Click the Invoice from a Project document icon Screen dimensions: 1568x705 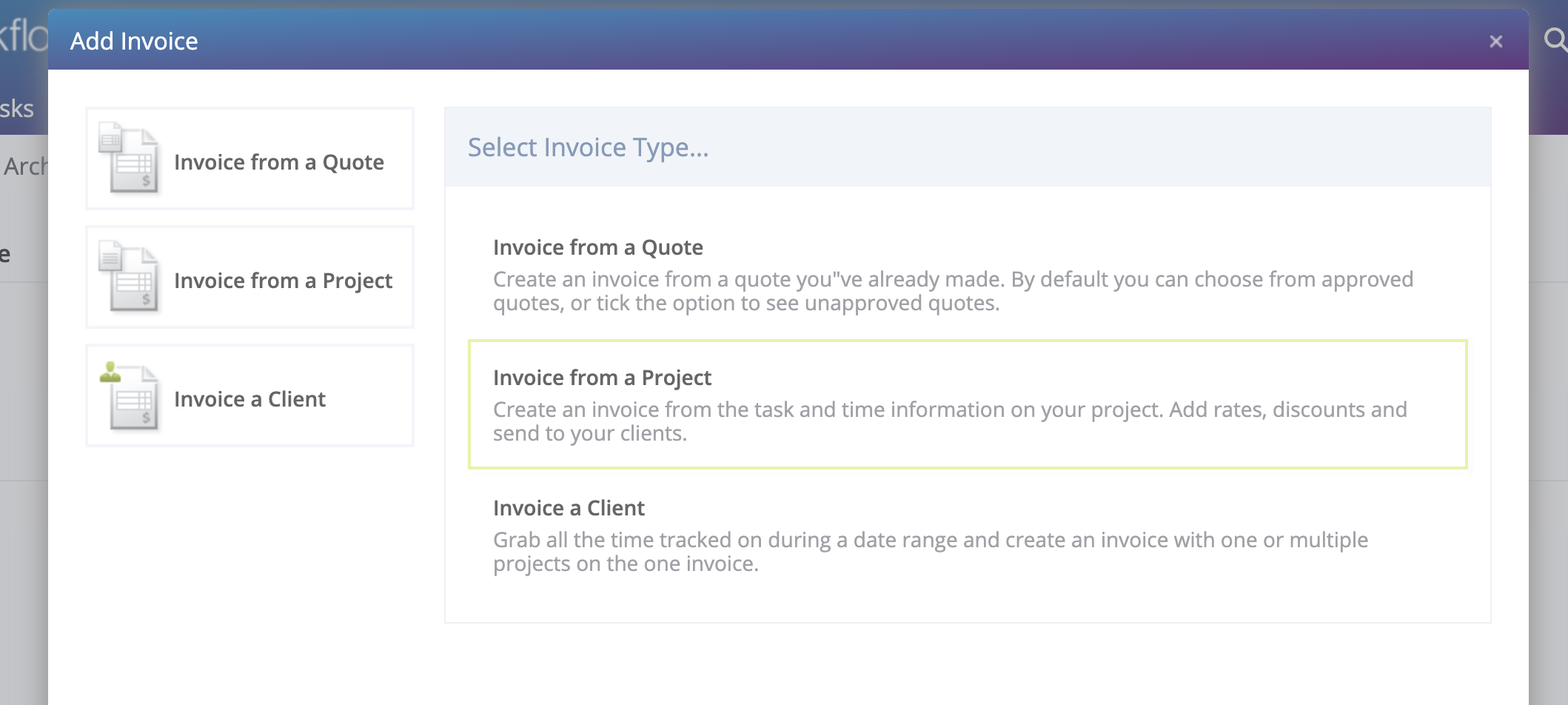click(x=130, y=277)
